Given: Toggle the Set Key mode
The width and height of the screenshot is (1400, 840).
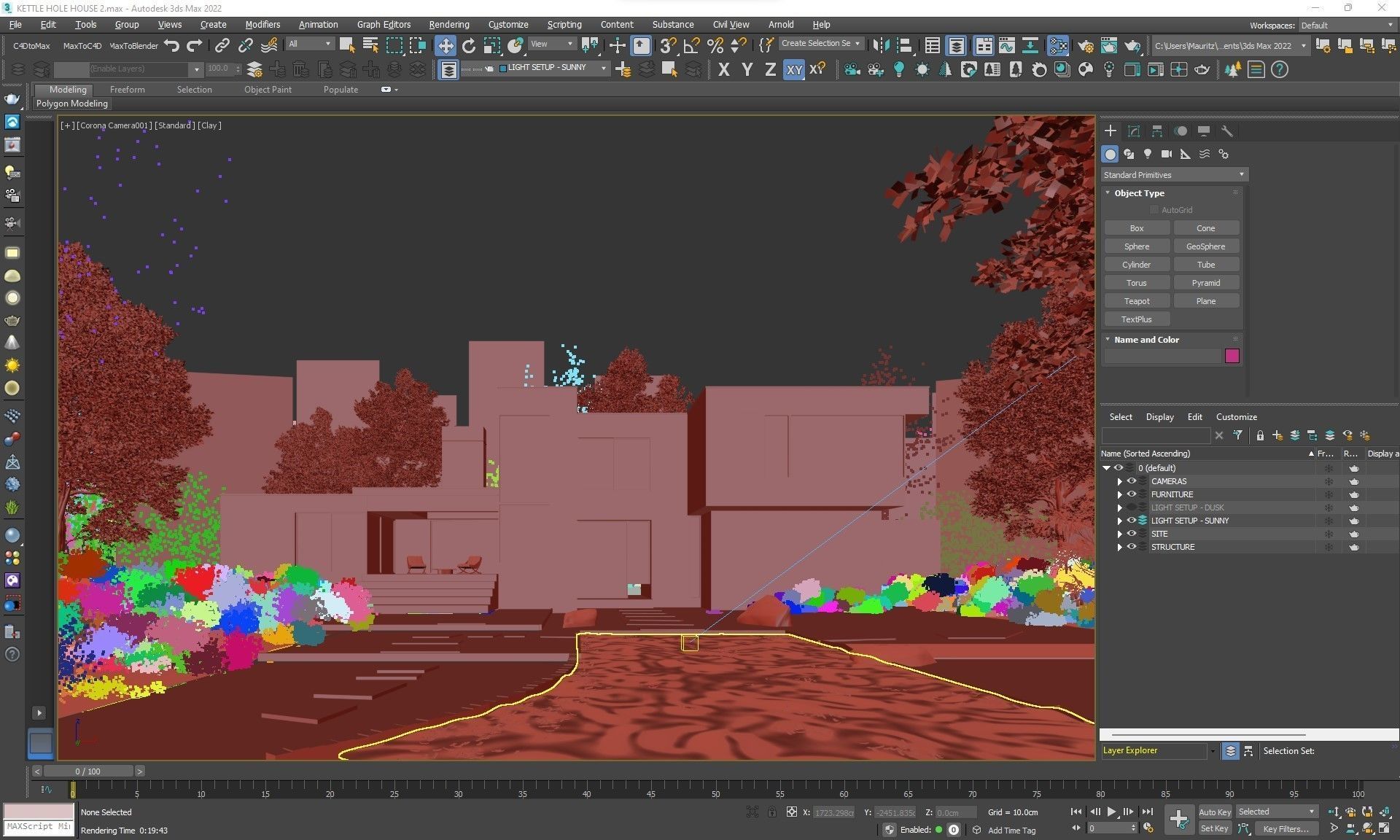Looking at the screenshot, I should (x=1214, y=828).
